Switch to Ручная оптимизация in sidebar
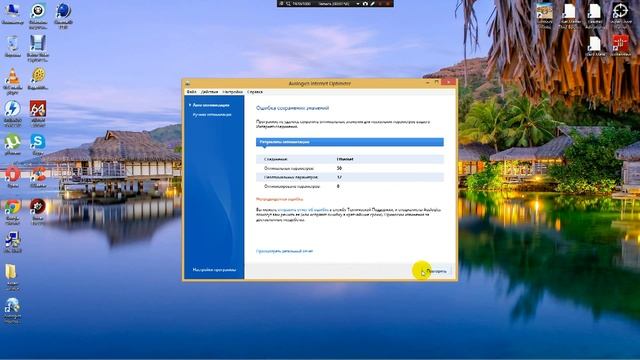Screen dimensions: 640x360 [x=212, y=115]
